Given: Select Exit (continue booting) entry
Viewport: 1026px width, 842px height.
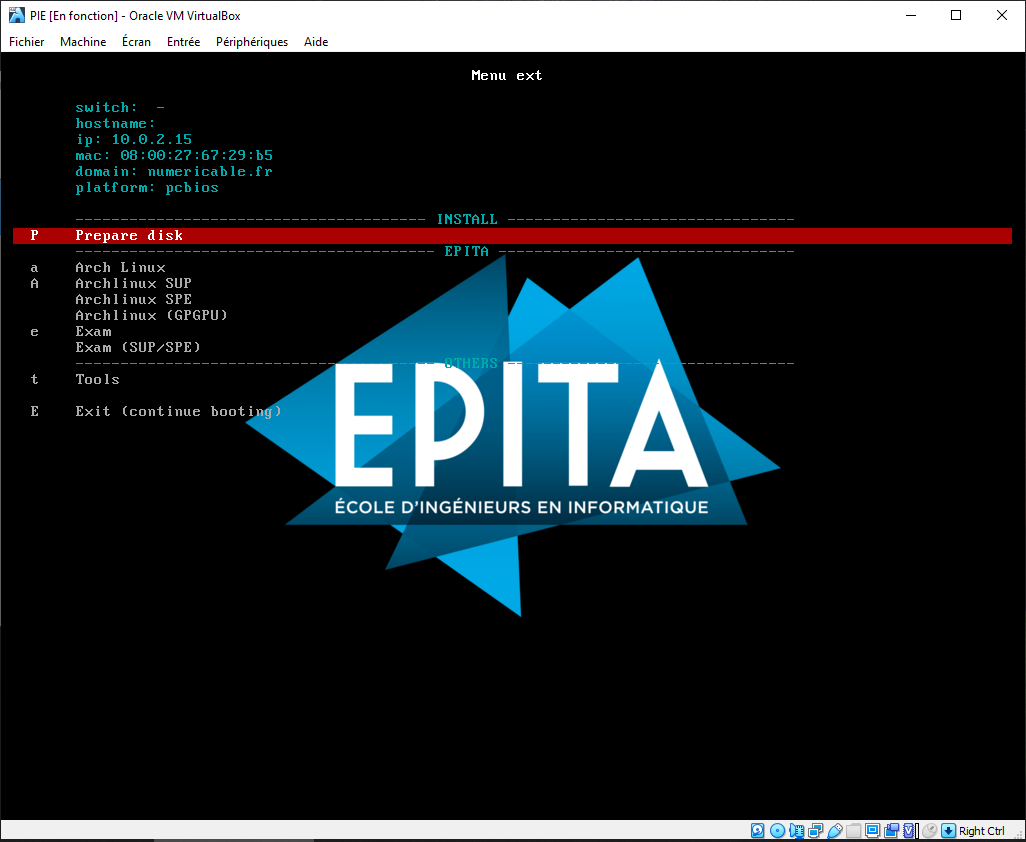Looking at the screenshot, I should (179, 412).
